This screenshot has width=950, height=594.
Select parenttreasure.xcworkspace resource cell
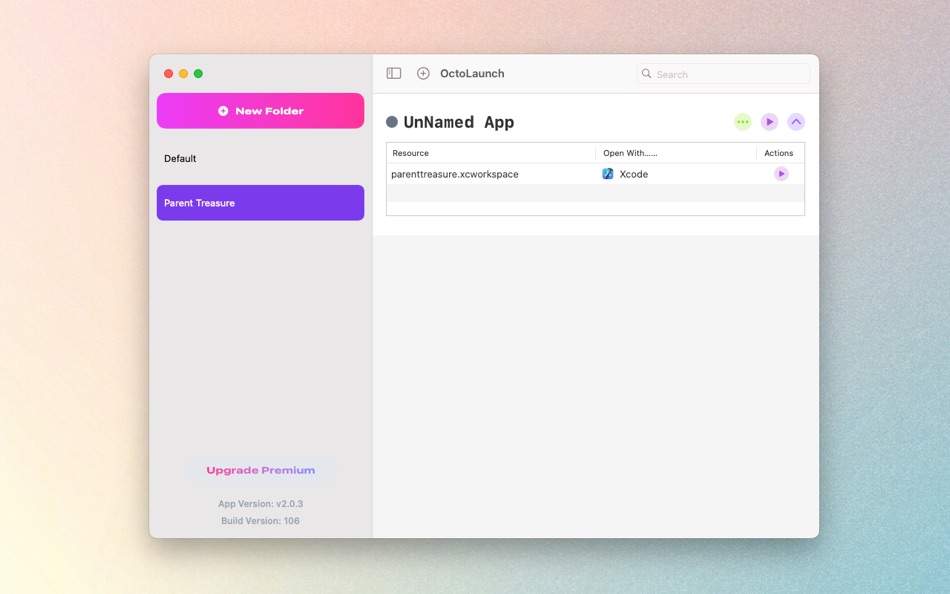point(455,174)
